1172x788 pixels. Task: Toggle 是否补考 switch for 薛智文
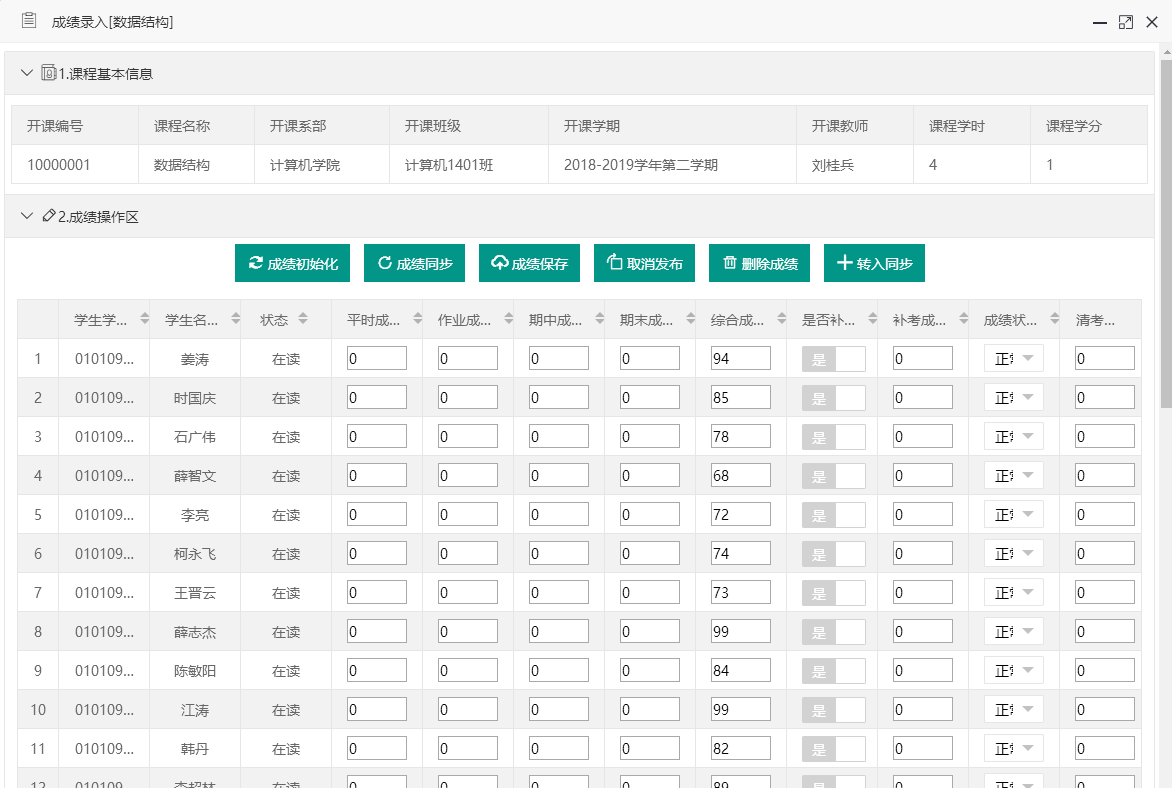point(833,475)
